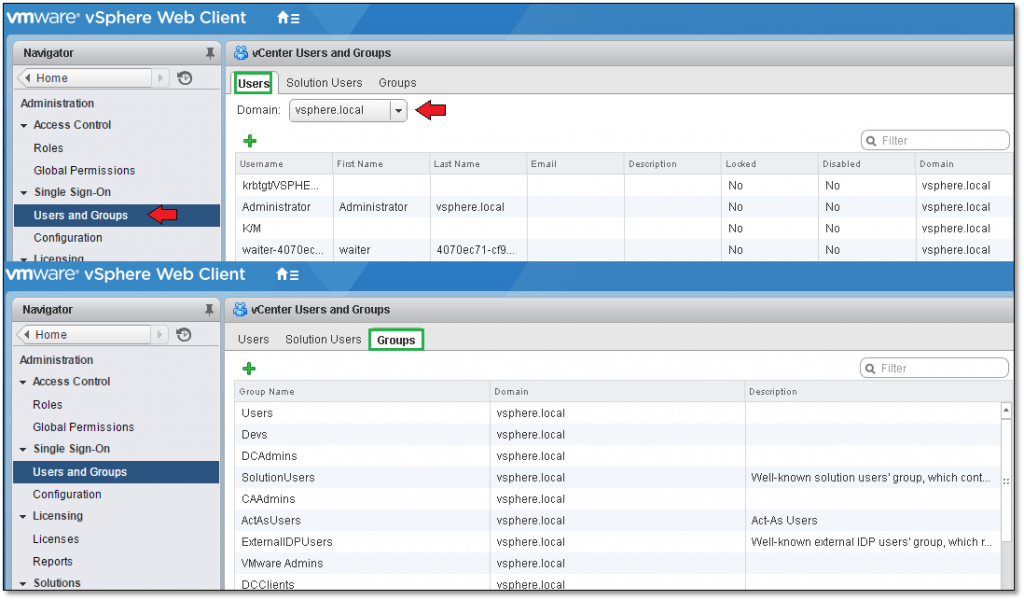Collapse Access Control in the Users-view Navigator
This screenshot has height=600, width=1024.
24,125
